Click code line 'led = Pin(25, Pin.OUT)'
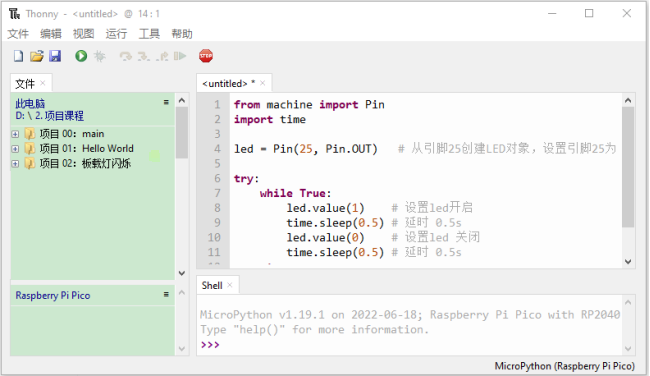The image size is (650, 376). [306, 149]
